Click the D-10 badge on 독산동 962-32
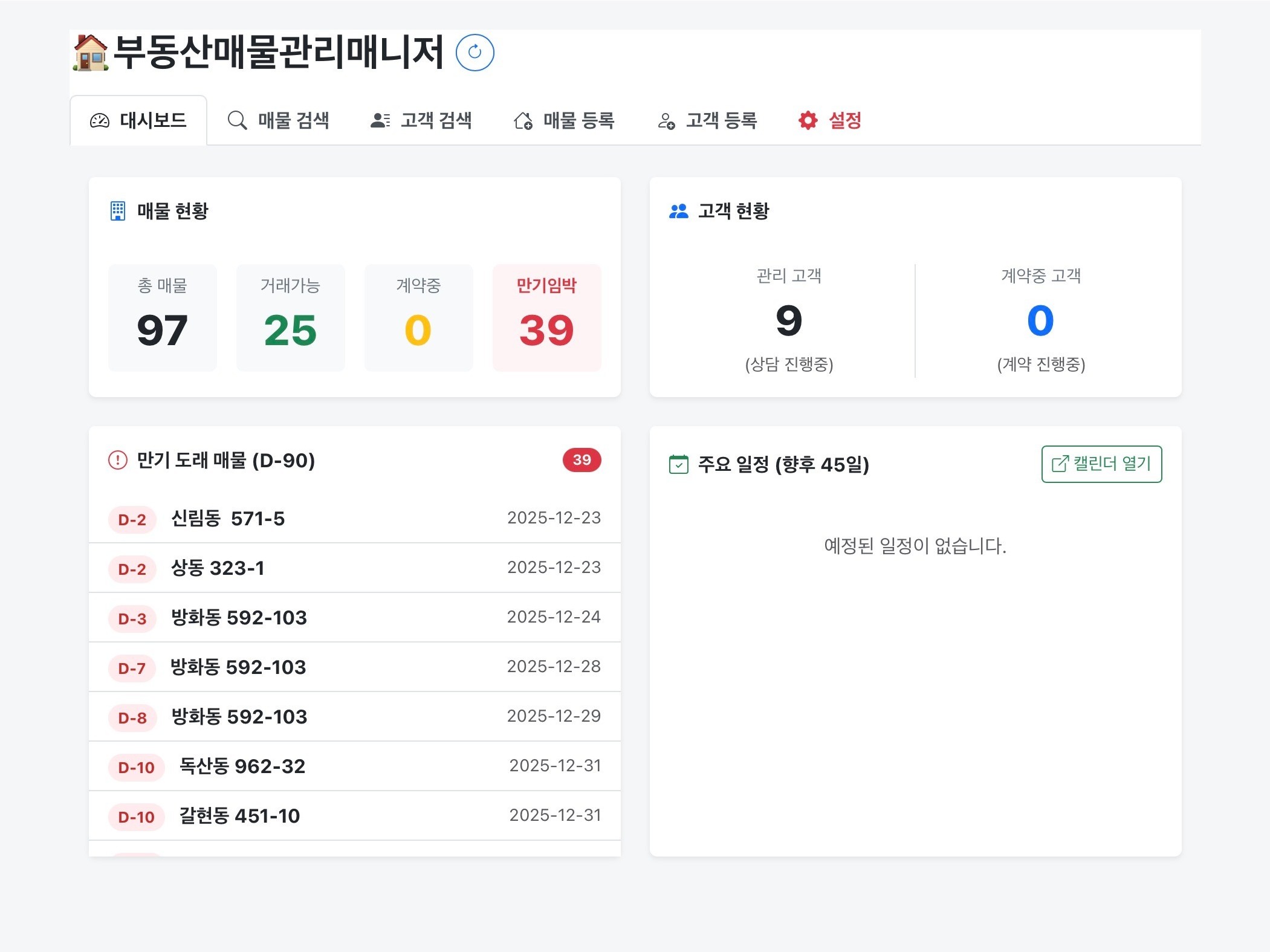The height and width of the screenshot is (952, 1270). [x=136, y=766]
